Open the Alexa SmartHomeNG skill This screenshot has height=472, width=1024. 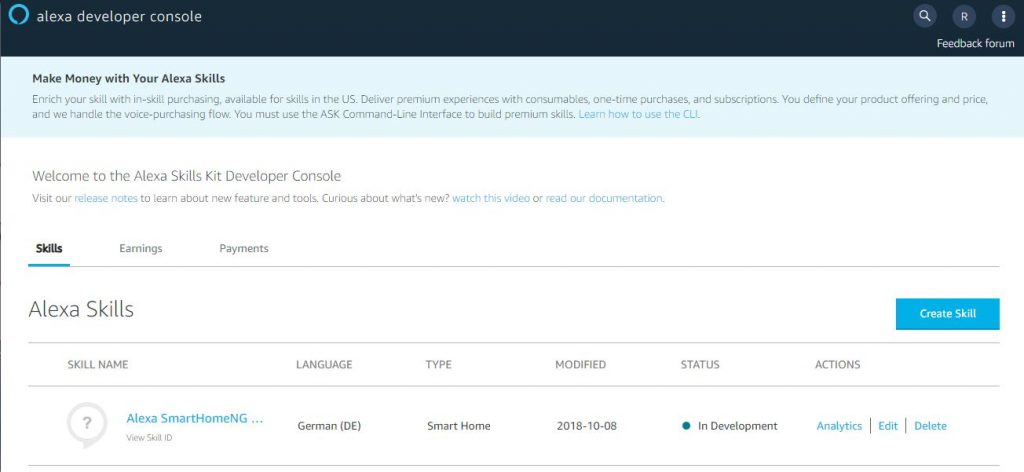tap(195, 418)
